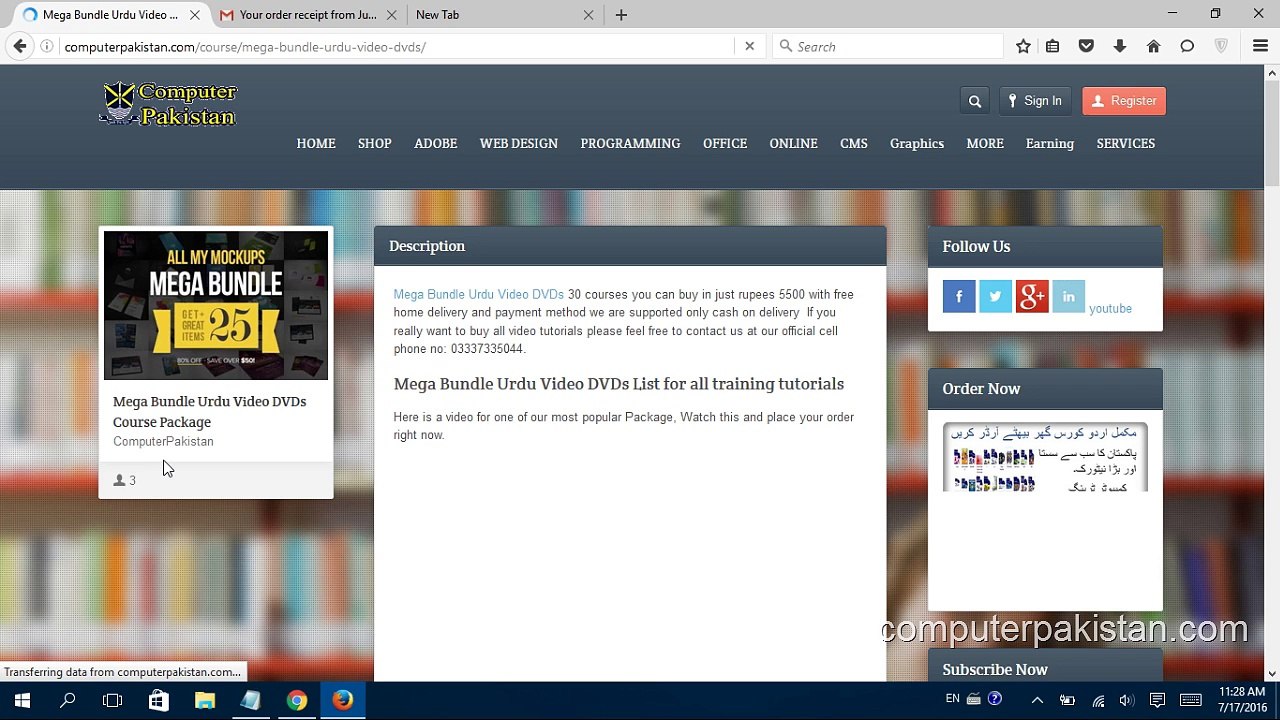Click the Firefox back arrow button
The height and width of the screenshot is (720, 1280).
coord(20,46)
